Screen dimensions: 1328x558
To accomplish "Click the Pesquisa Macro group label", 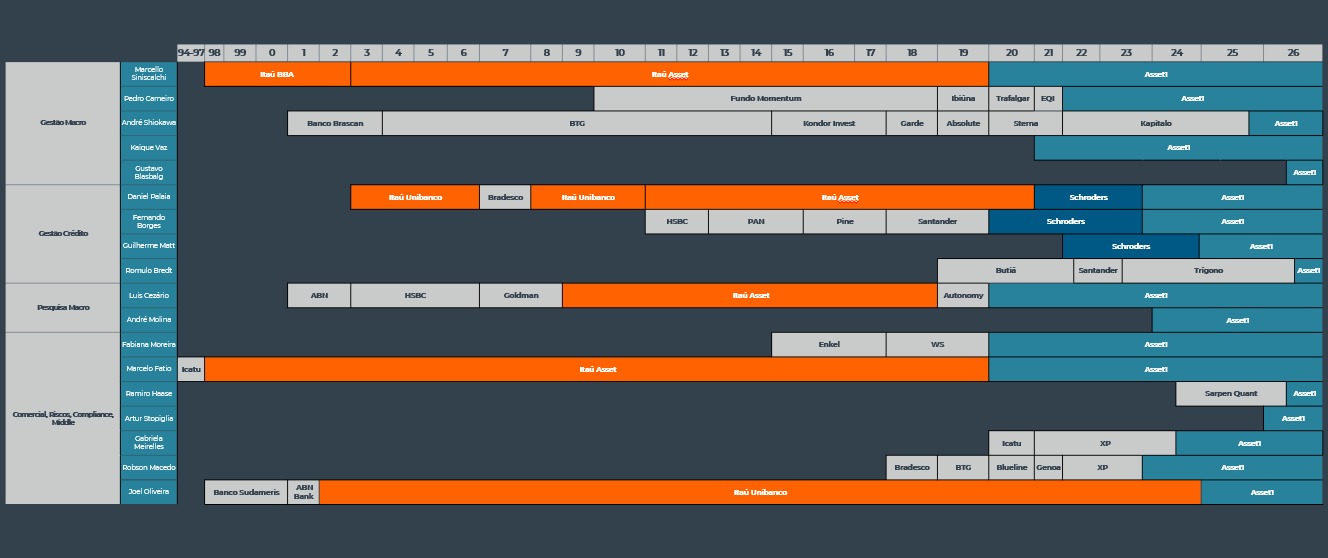I will 63,307.
